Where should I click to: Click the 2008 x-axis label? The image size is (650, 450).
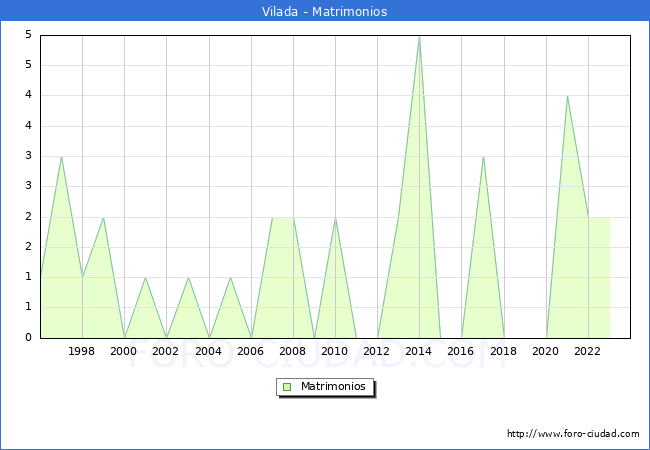tap(293, 351)
